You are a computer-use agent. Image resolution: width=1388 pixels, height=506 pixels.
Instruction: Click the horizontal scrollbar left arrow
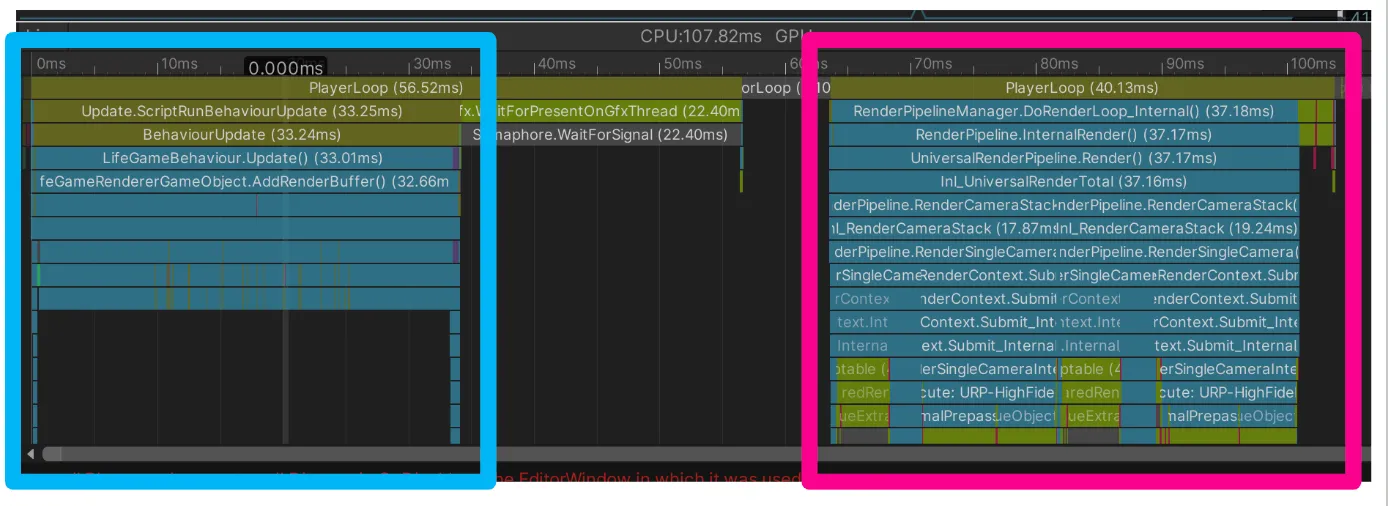coord(31,454)
